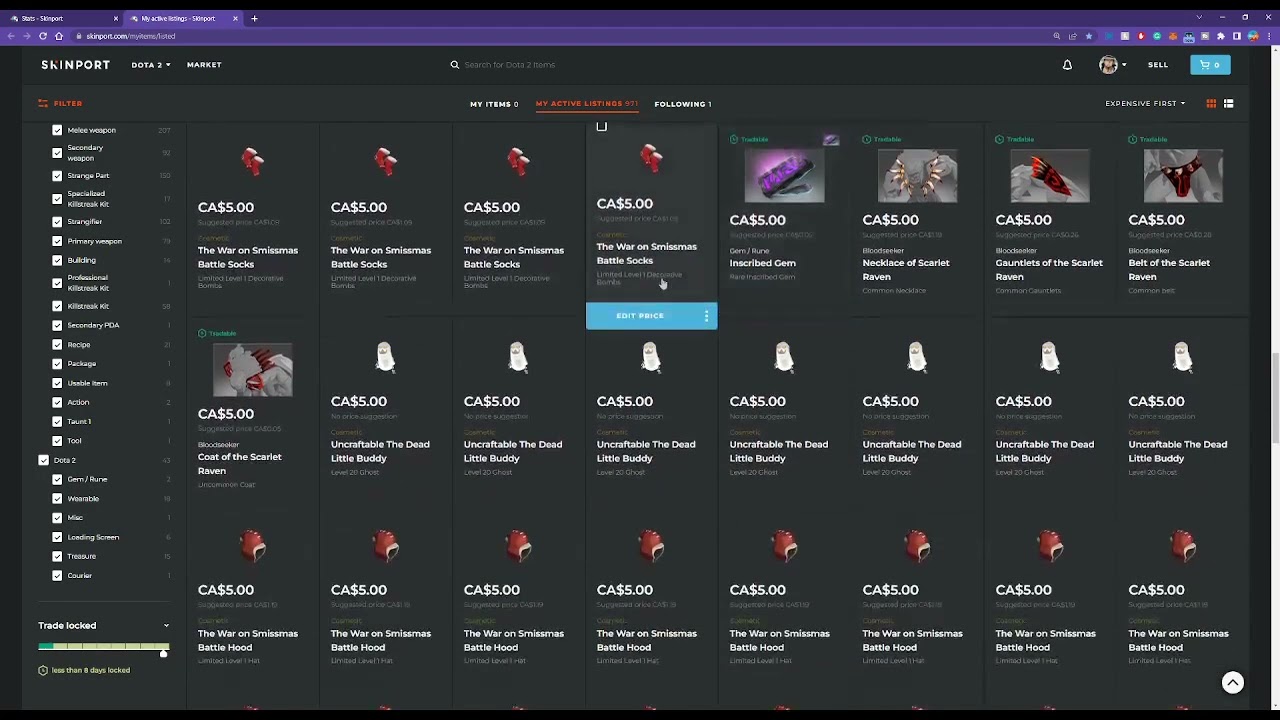This screenshot has height=720, width=1280.
Task: Close the Stats - Skinport tab
Action: pyautogui.click(x=116, y=18)
